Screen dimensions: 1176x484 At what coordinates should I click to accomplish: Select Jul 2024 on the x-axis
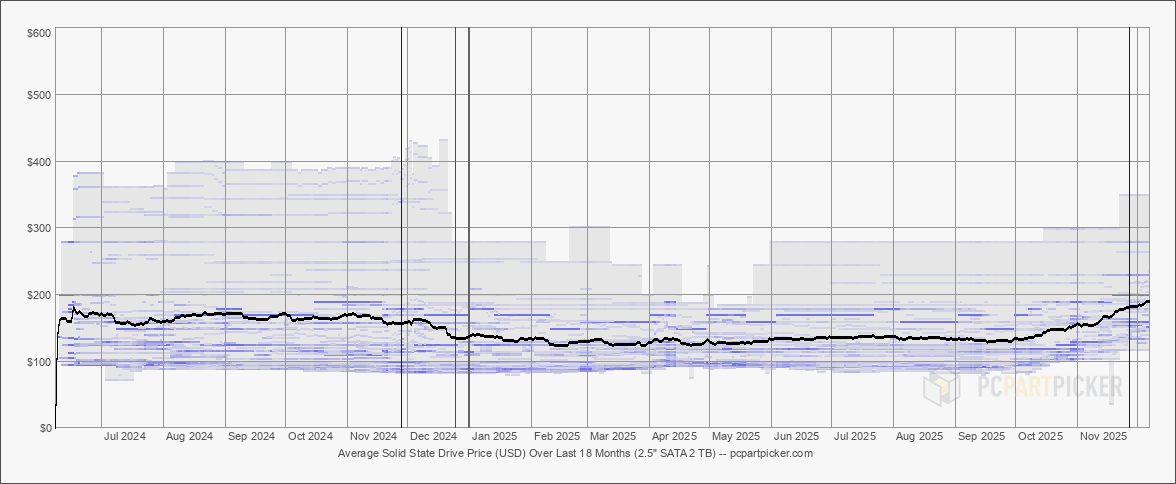[x=125, y=437]
